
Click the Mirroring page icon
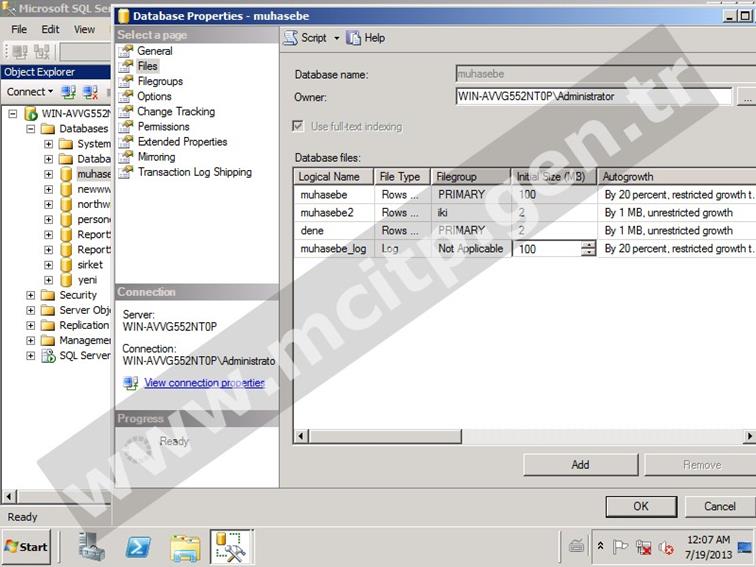[126, 157]
